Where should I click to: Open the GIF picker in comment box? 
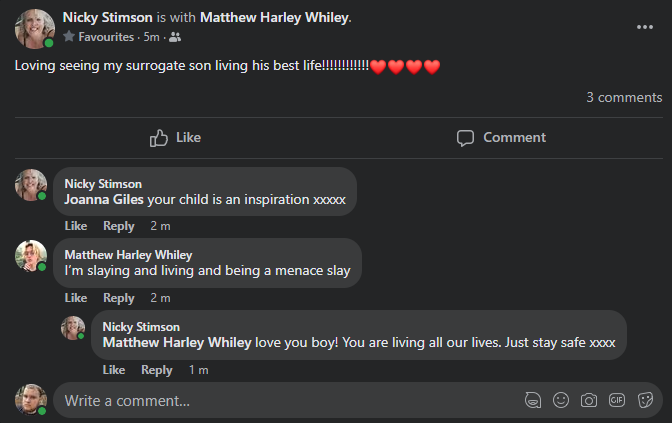click(617, 400)
